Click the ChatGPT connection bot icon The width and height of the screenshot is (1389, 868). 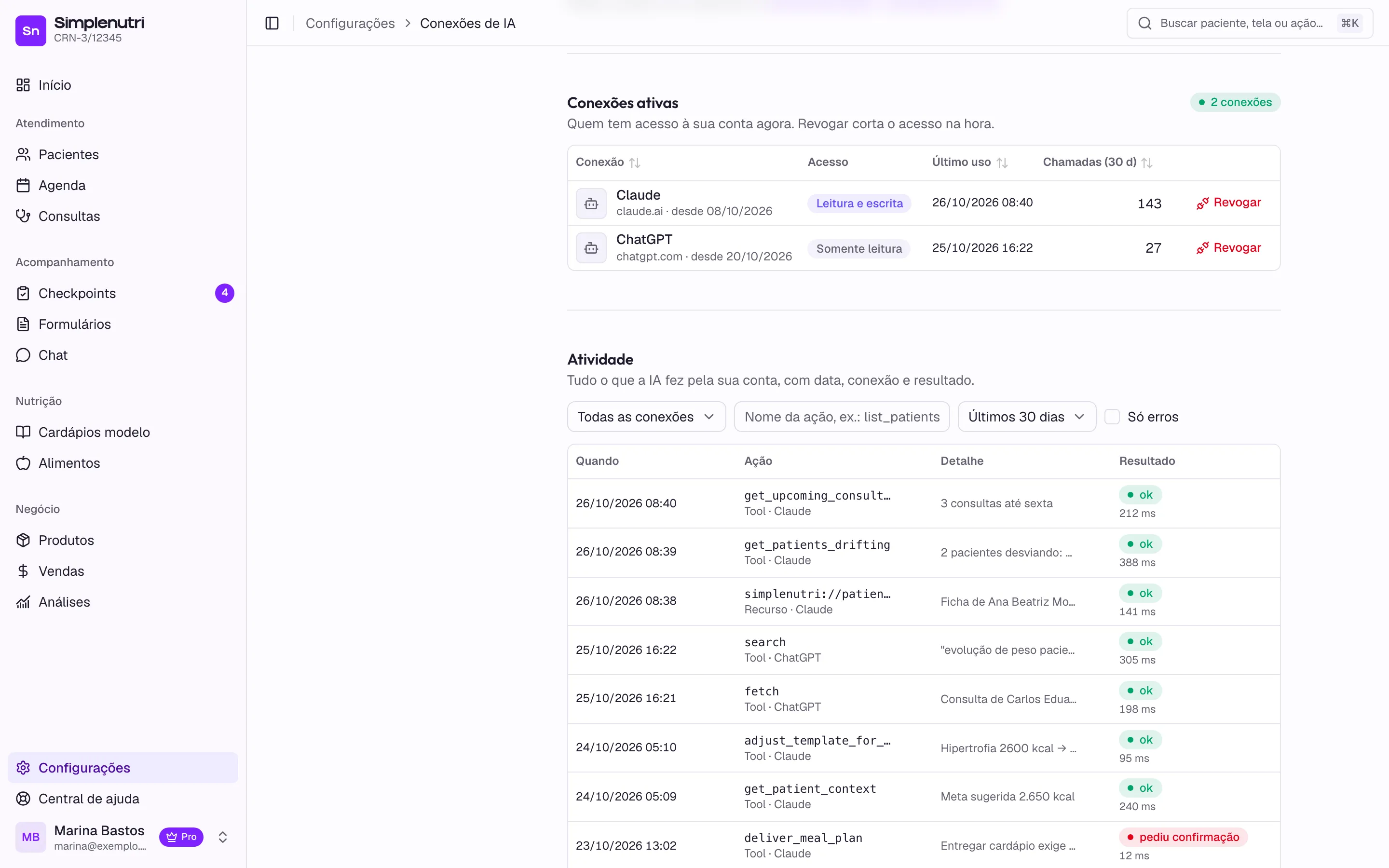click(x=591, y=248)
